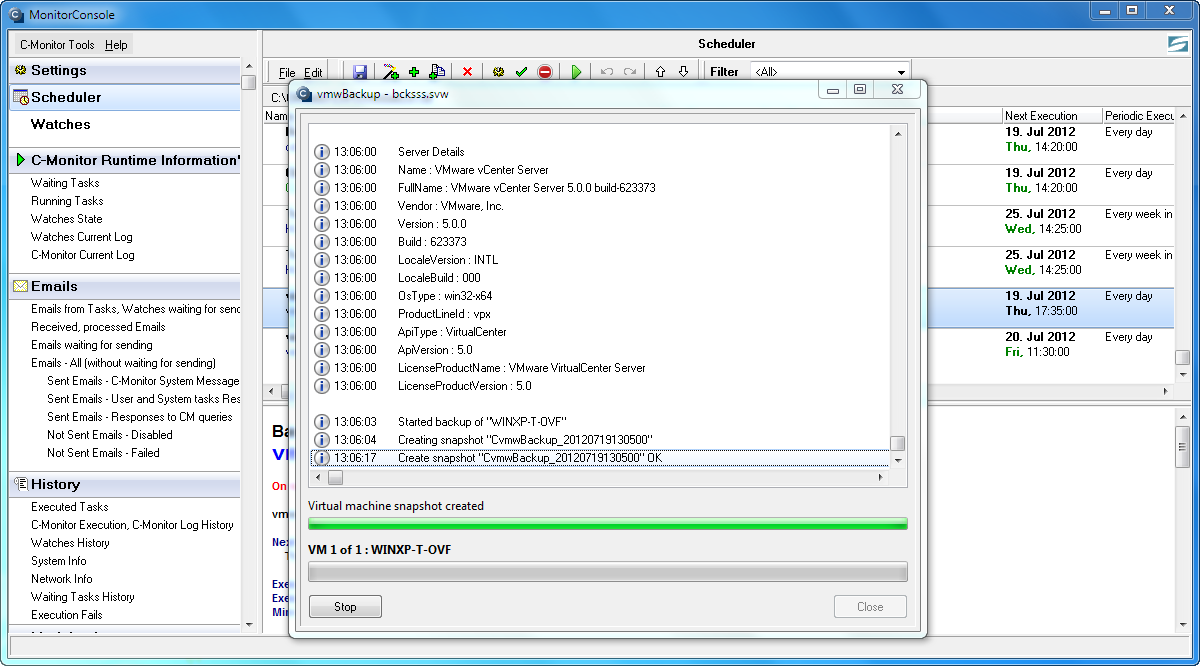The width and height of the screenshot is (1200, 666).
Task: Select the task row with Thu, 17:35:00
Action: (1050, 307)
